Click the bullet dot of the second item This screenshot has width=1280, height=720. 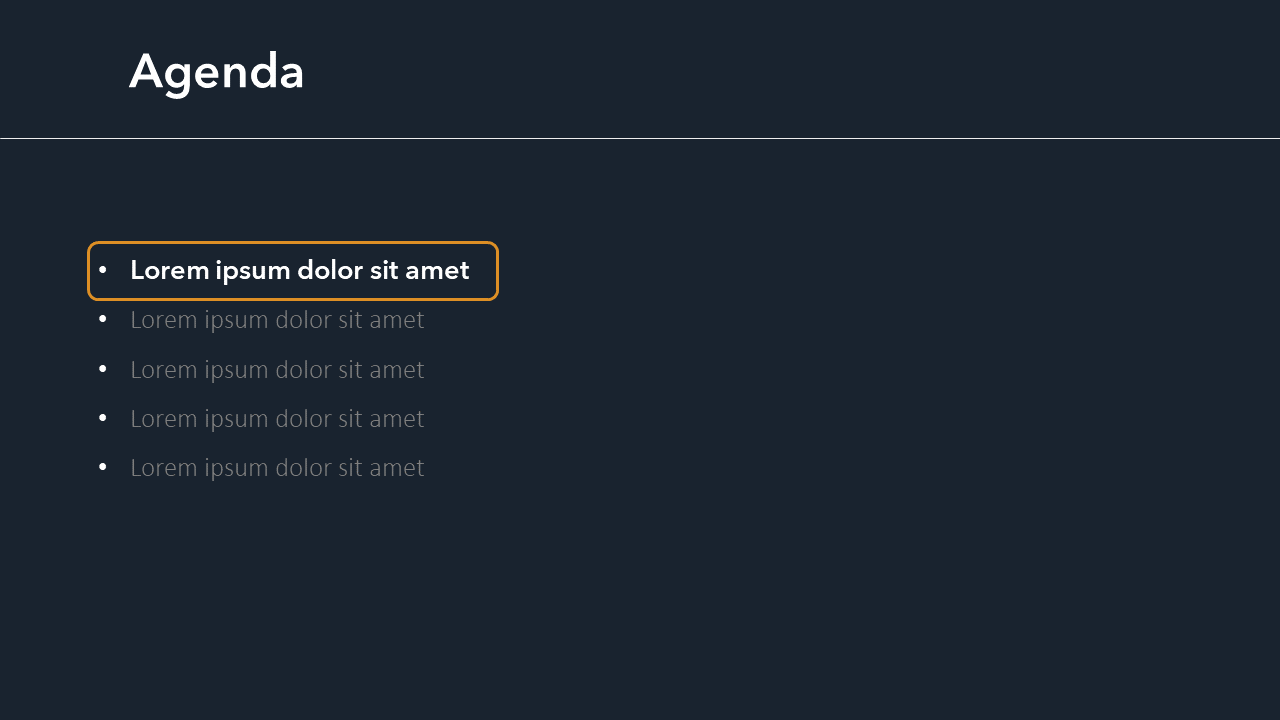pyautogui.click(x=103, y=320)
